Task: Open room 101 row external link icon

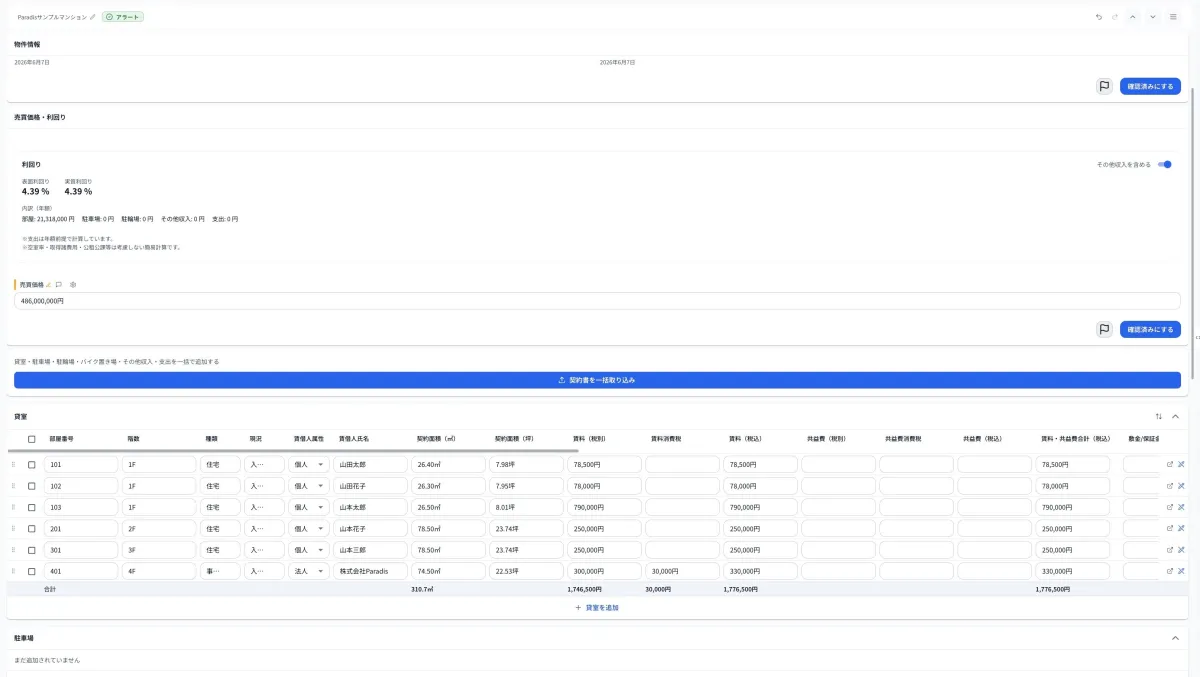Action: tap(1170, 464)
